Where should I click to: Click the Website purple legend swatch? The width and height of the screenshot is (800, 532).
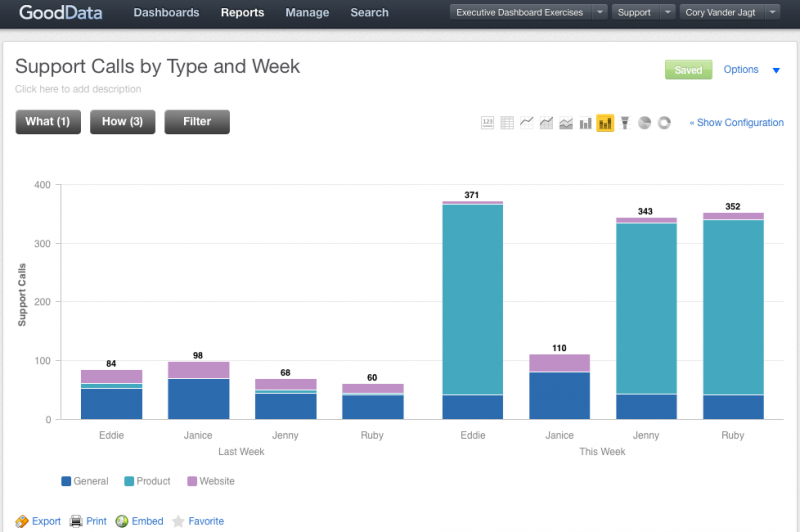190,481
